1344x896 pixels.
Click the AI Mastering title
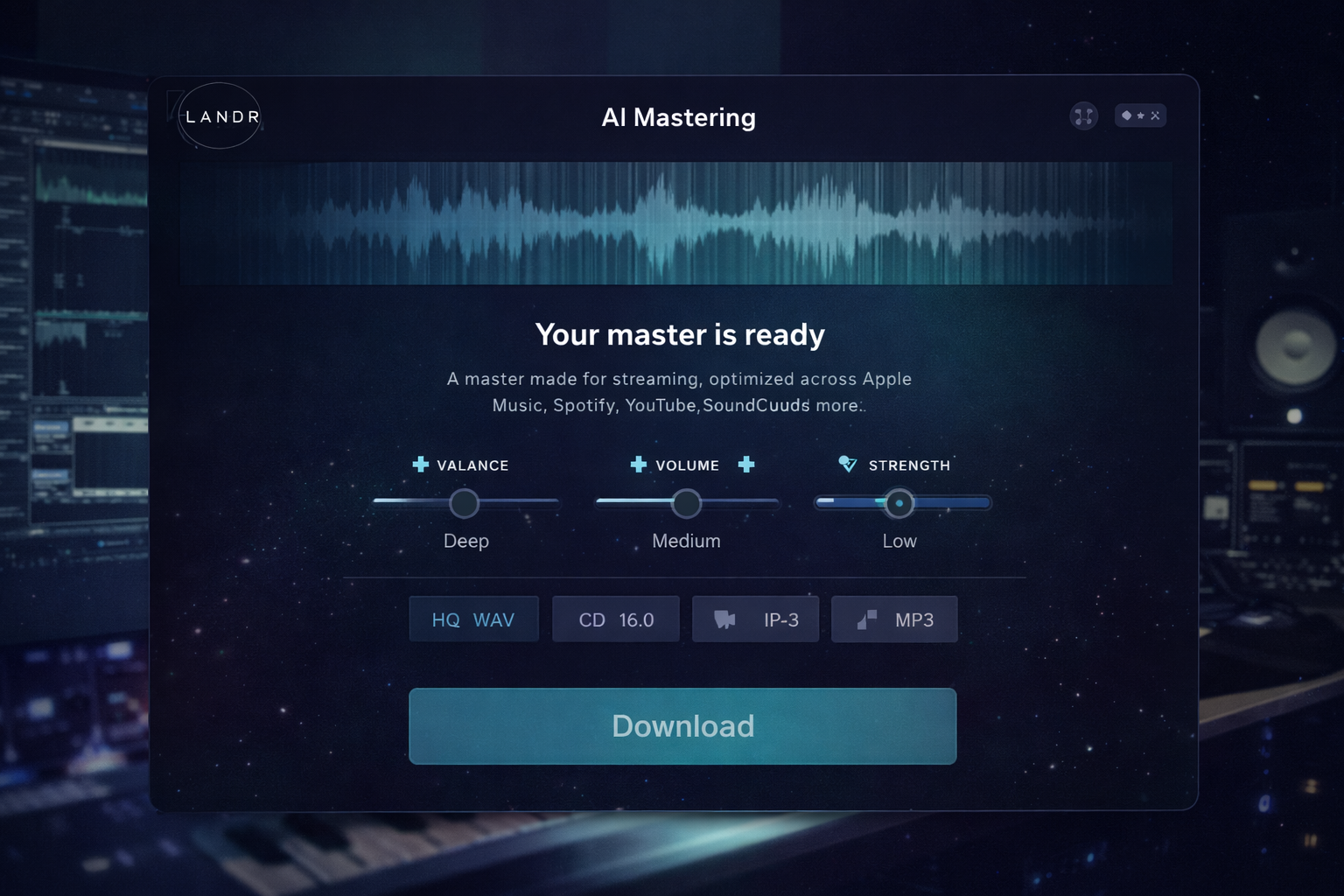678,117
